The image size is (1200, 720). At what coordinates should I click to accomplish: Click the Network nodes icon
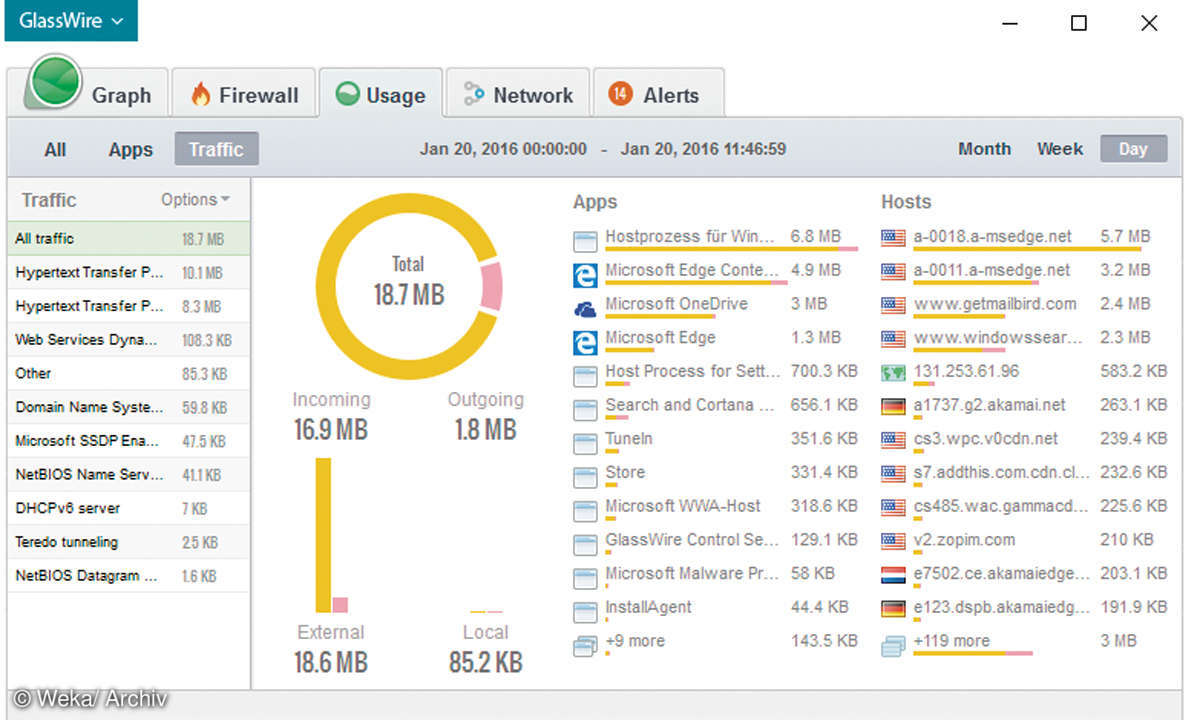tap(474, 95)
